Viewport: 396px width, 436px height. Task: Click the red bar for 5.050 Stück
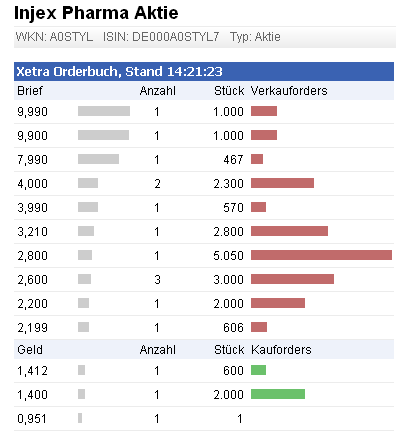pyautogui.click(x=321, y=255)
